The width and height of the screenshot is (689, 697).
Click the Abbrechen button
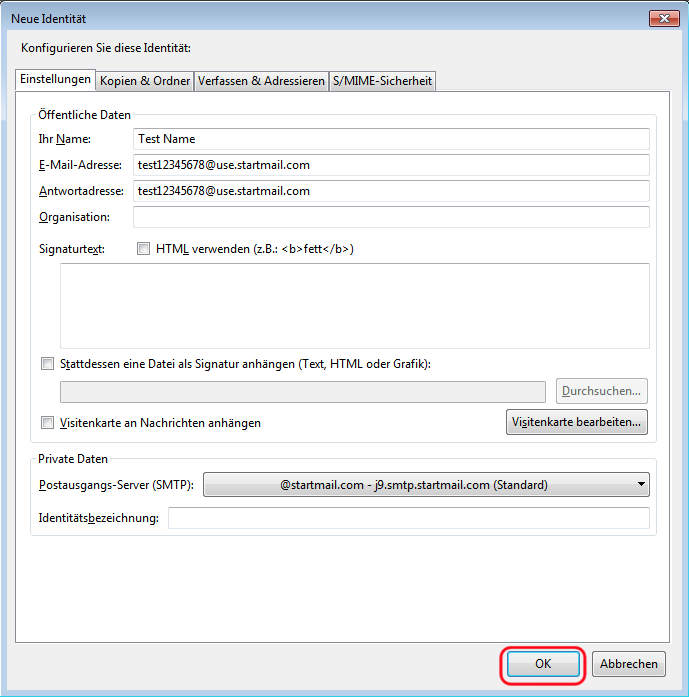tap(629, 664)
